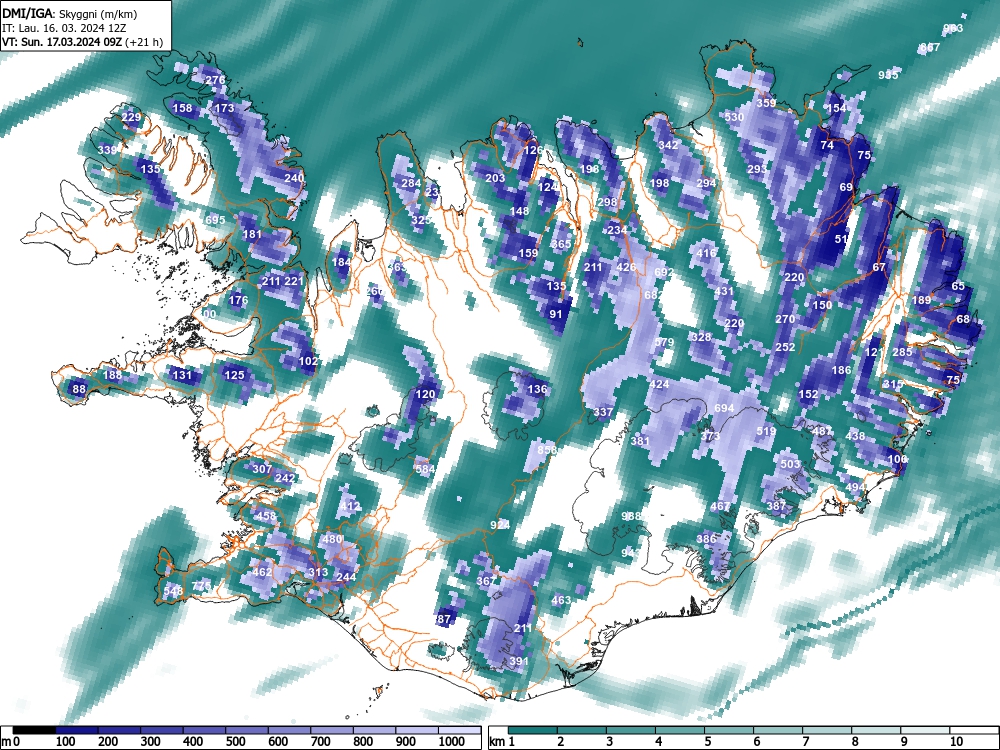Select the 391 value near the south coast
The width and height of the screenshot is (1000, 750).
pos(518,661)
